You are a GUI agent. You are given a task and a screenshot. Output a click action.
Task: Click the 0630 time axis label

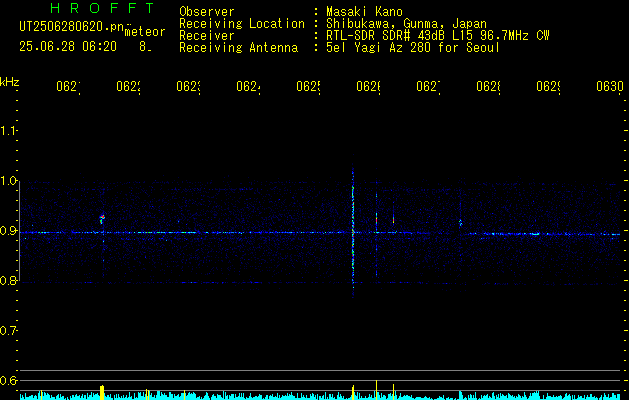coord(610,87)
